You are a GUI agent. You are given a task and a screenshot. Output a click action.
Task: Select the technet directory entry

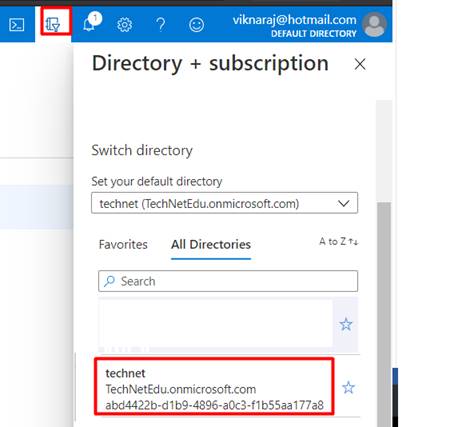(214, 387)
